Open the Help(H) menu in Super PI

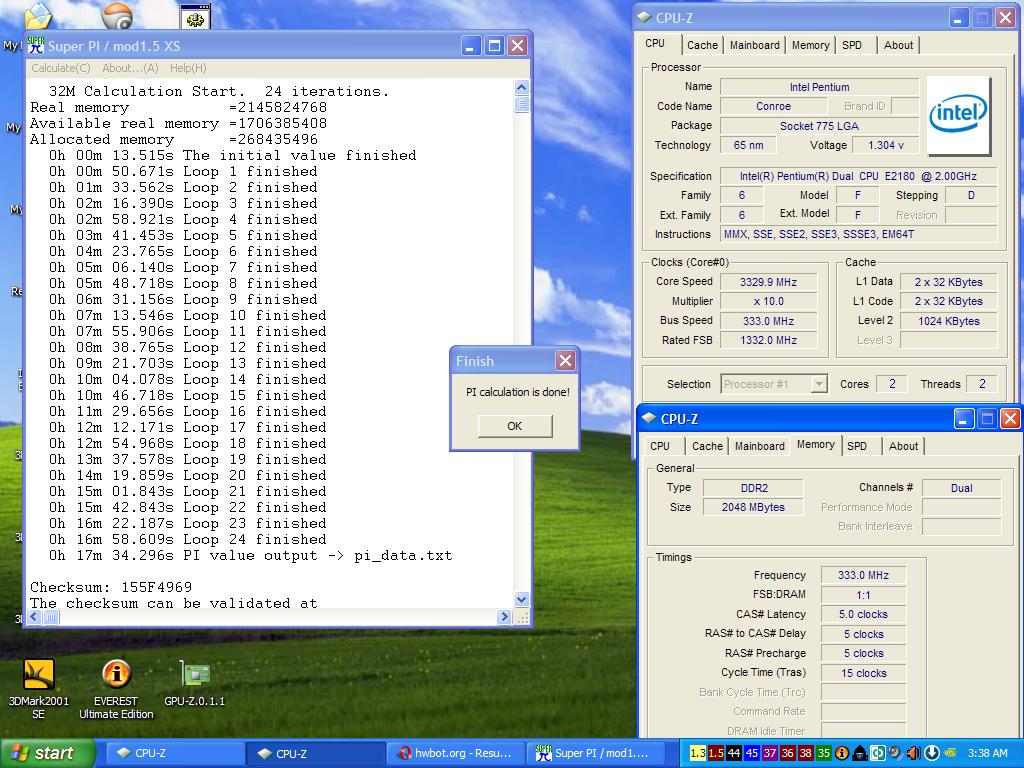click(x=188, y=68)
